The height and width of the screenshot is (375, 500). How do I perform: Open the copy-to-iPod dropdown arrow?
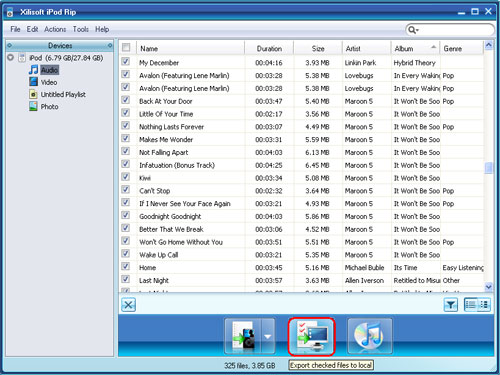click(268, 336)
